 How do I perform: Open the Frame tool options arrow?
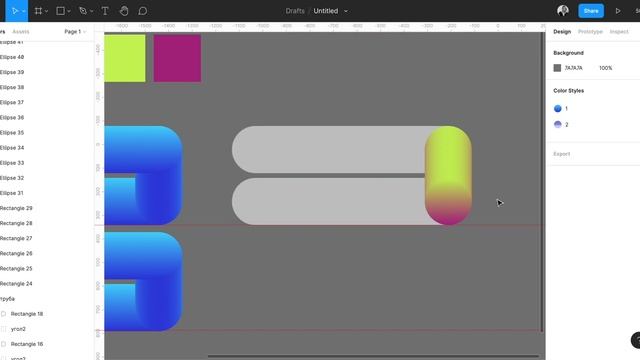point(47,11)
